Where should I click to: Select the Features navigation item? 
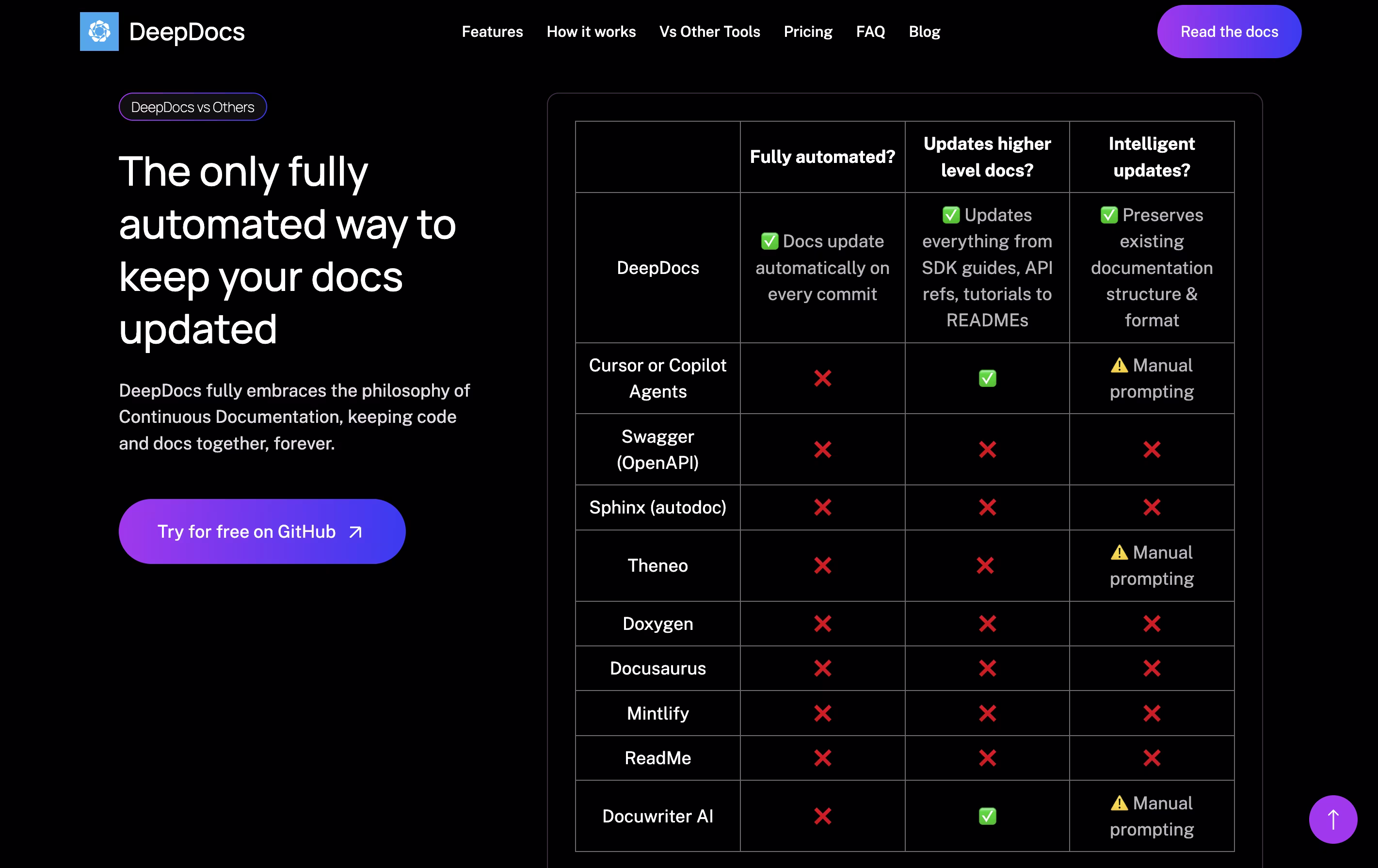click(x=492, y=32)
